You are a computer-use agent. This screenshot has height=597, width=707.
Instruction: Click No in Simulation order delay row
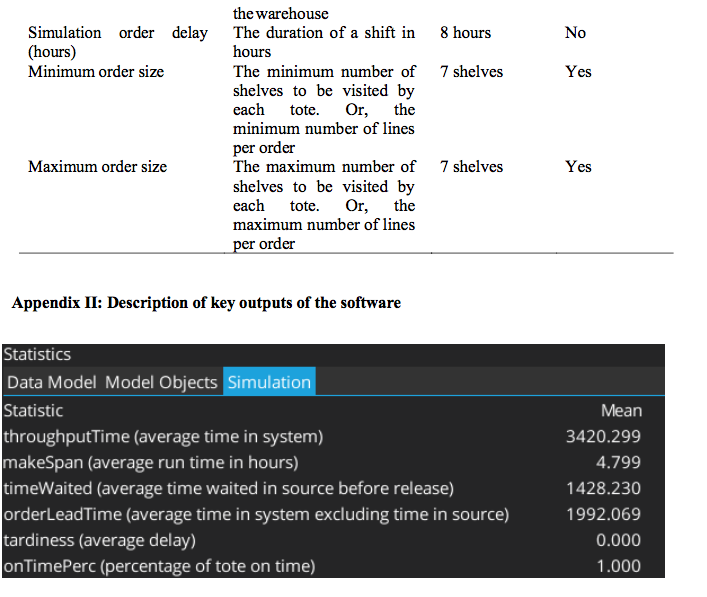[575, 32]
